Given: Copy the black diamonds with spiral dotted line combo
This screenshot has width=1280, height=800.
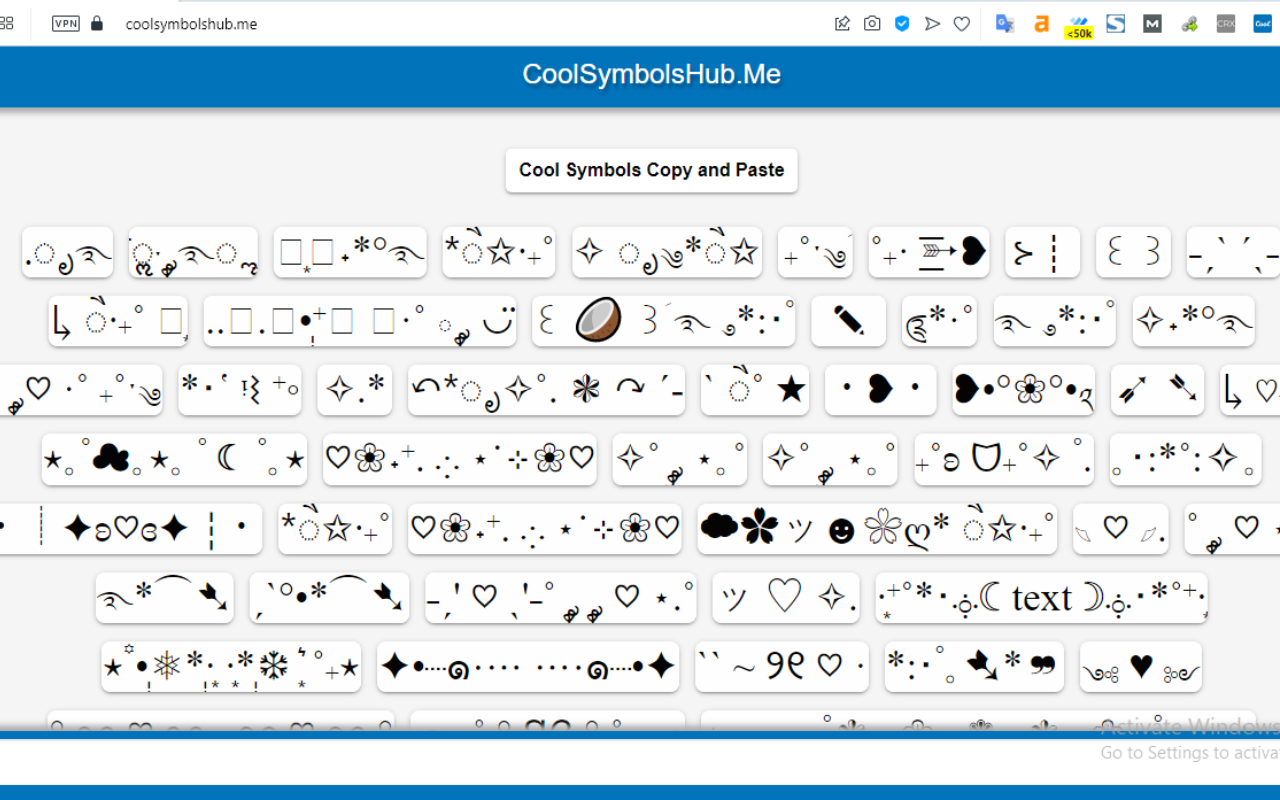Looking at the screenshot, I should pyautogui.click(x=528, y=667).
